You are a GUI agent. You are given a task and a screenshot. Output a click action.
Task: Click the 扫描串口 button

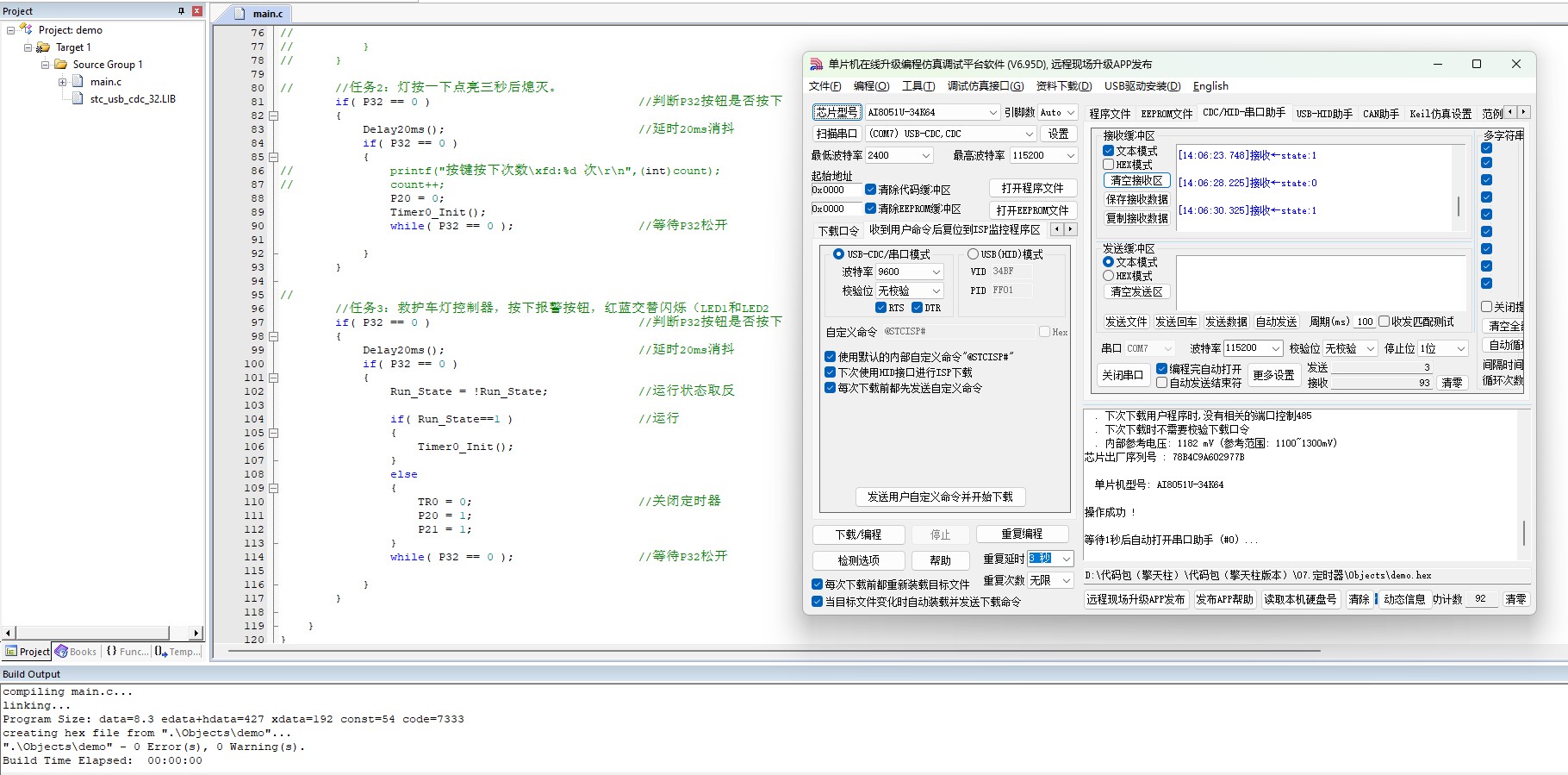[837, 134]
